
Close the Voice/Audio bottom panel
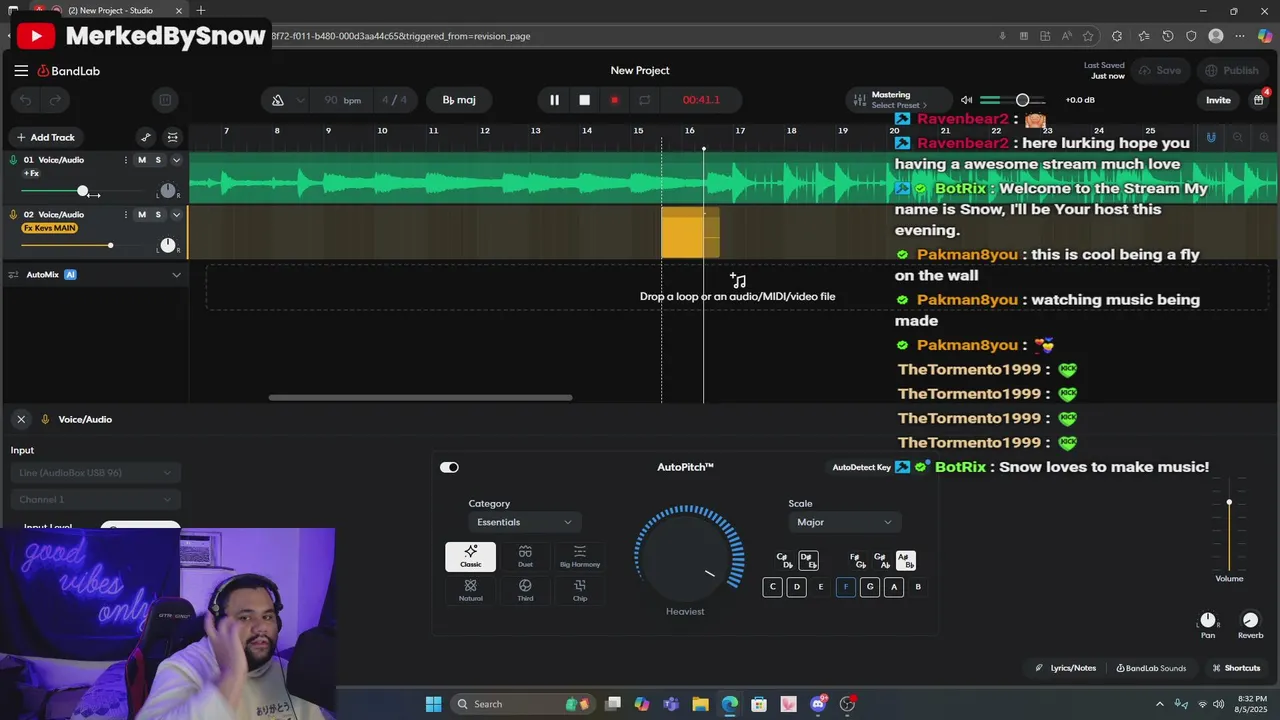click(x=21, y=419)
